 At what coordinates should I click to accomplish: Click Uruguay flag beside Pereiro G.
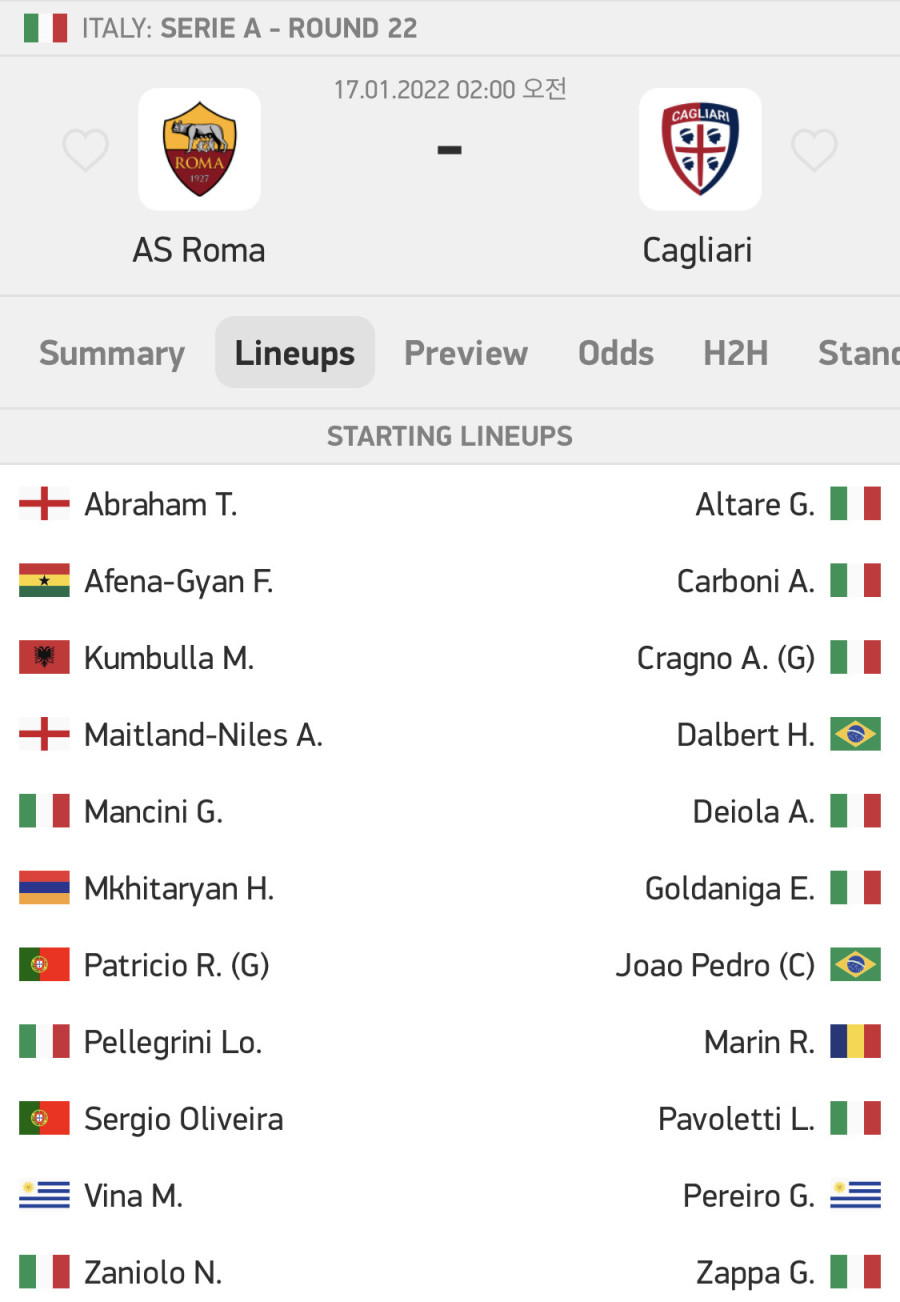point(856,1195)
